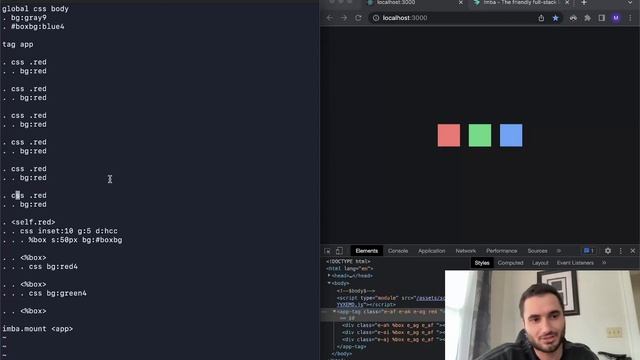
Task: Open the M profile avatar
Action: coord(616,18)
